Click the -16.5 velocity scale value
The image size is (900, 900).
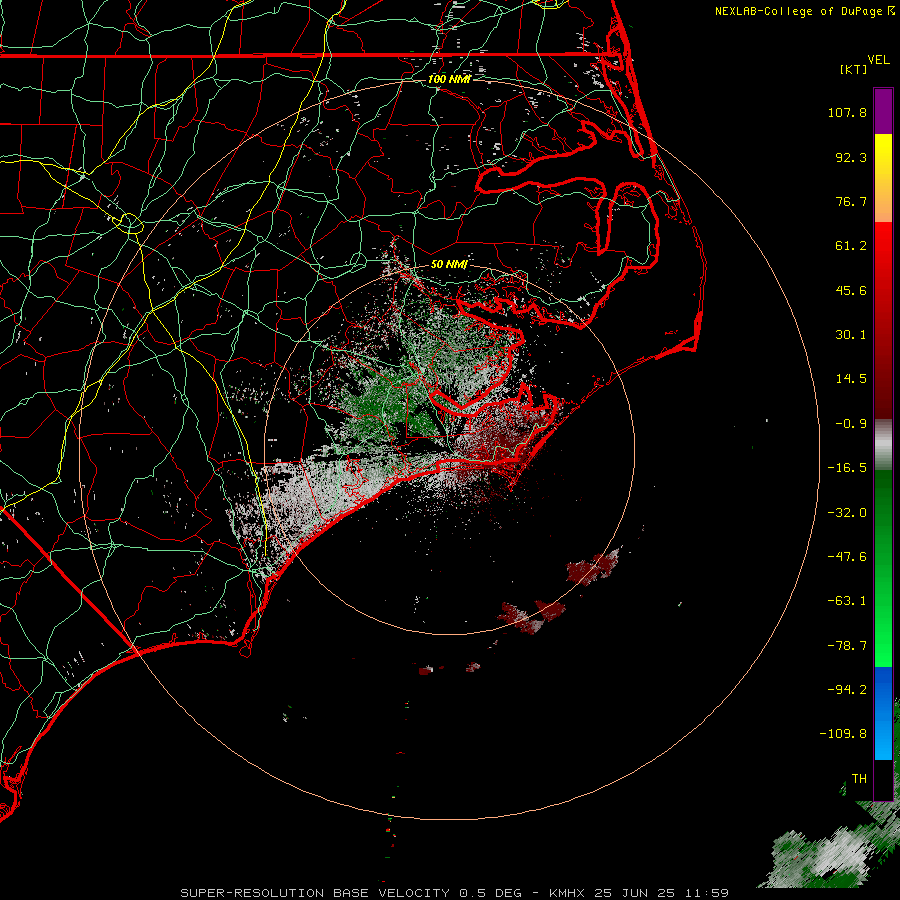(x=847, y=468)
